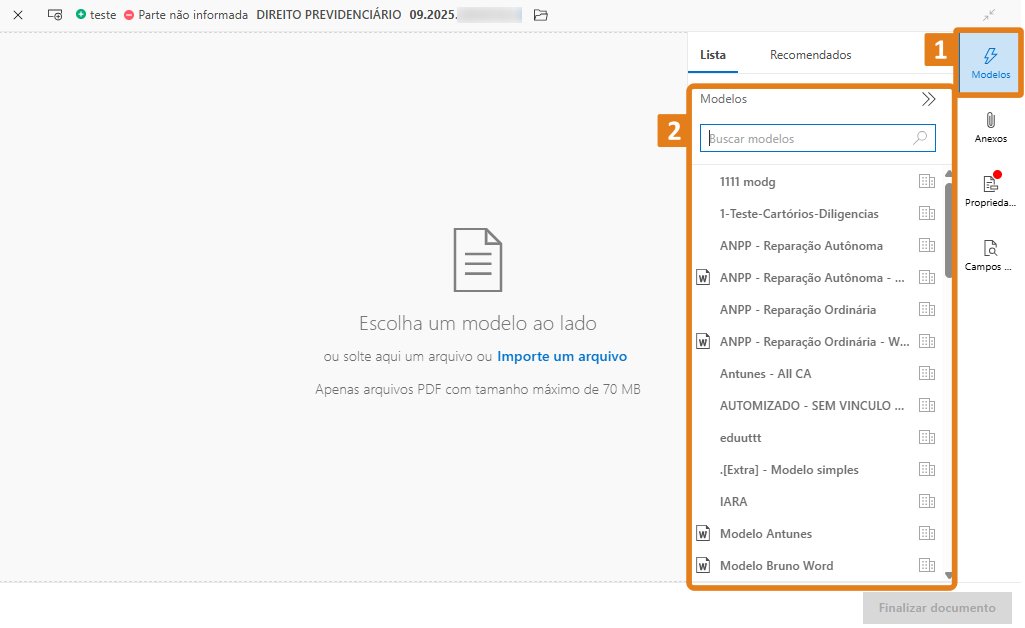Open Propriedades panel with red notification dot

[x=989, y=188]
